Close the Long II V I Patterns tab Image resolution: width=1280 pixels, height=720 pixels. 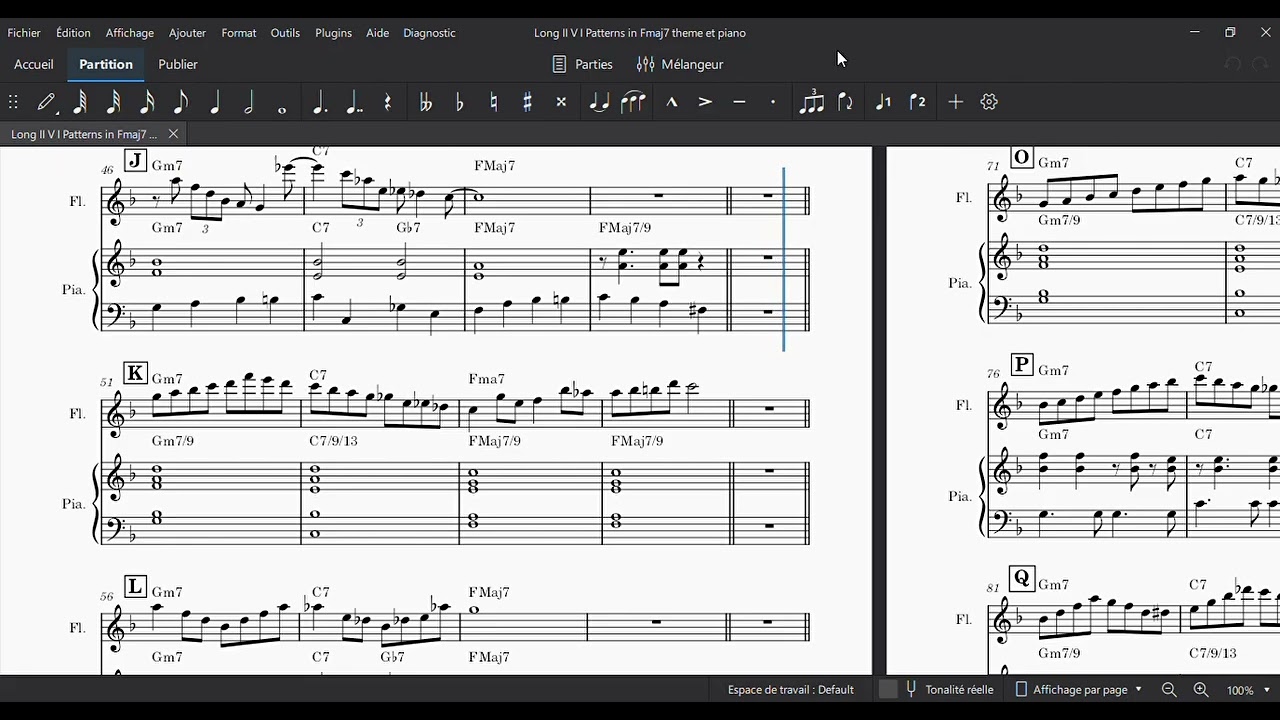coord(173,134)
